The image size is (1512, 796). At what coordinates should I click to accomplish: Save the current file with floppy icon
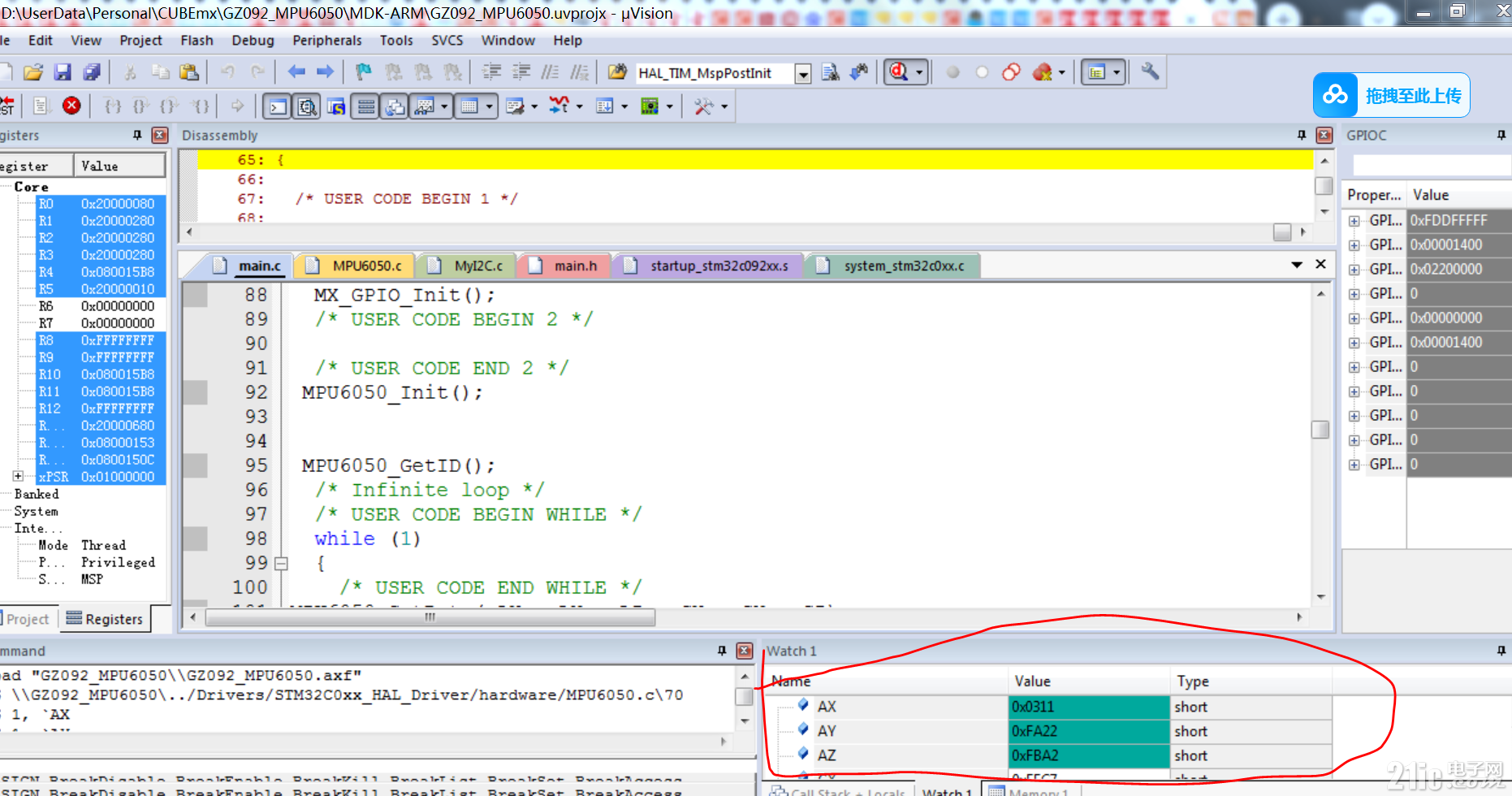63,72
